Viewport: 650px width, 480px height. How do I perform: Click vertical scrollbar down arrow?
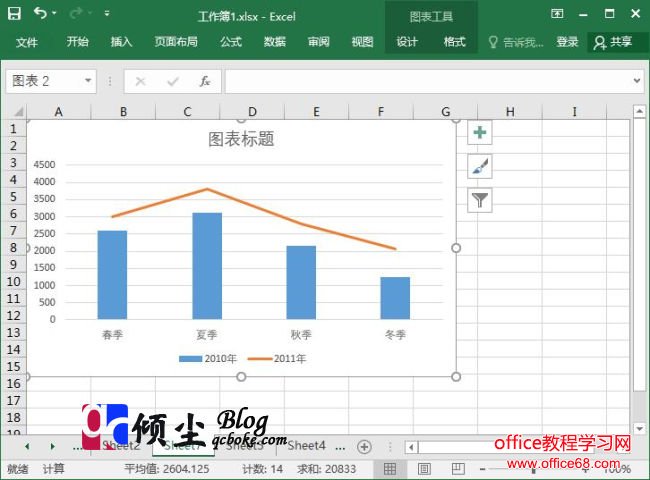[639, 429]
